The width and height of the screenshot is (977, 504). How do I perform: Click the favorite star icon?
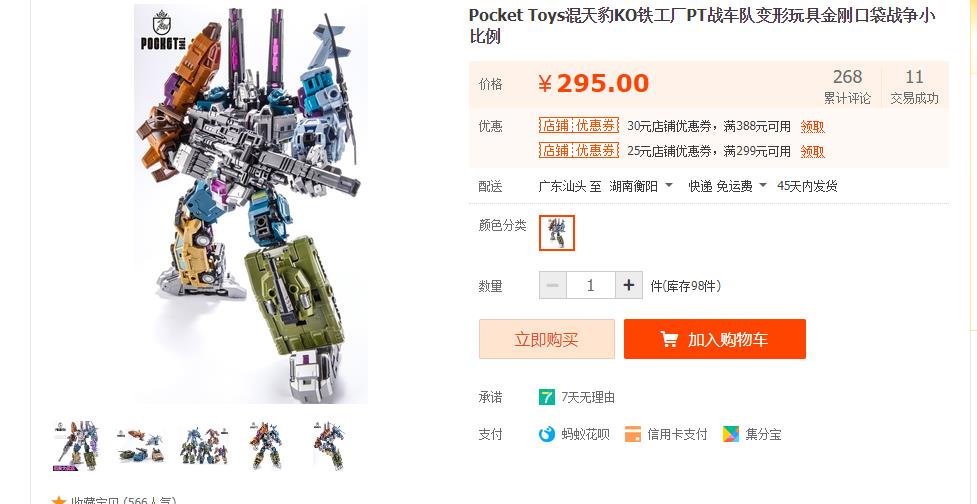pos(59,500)
